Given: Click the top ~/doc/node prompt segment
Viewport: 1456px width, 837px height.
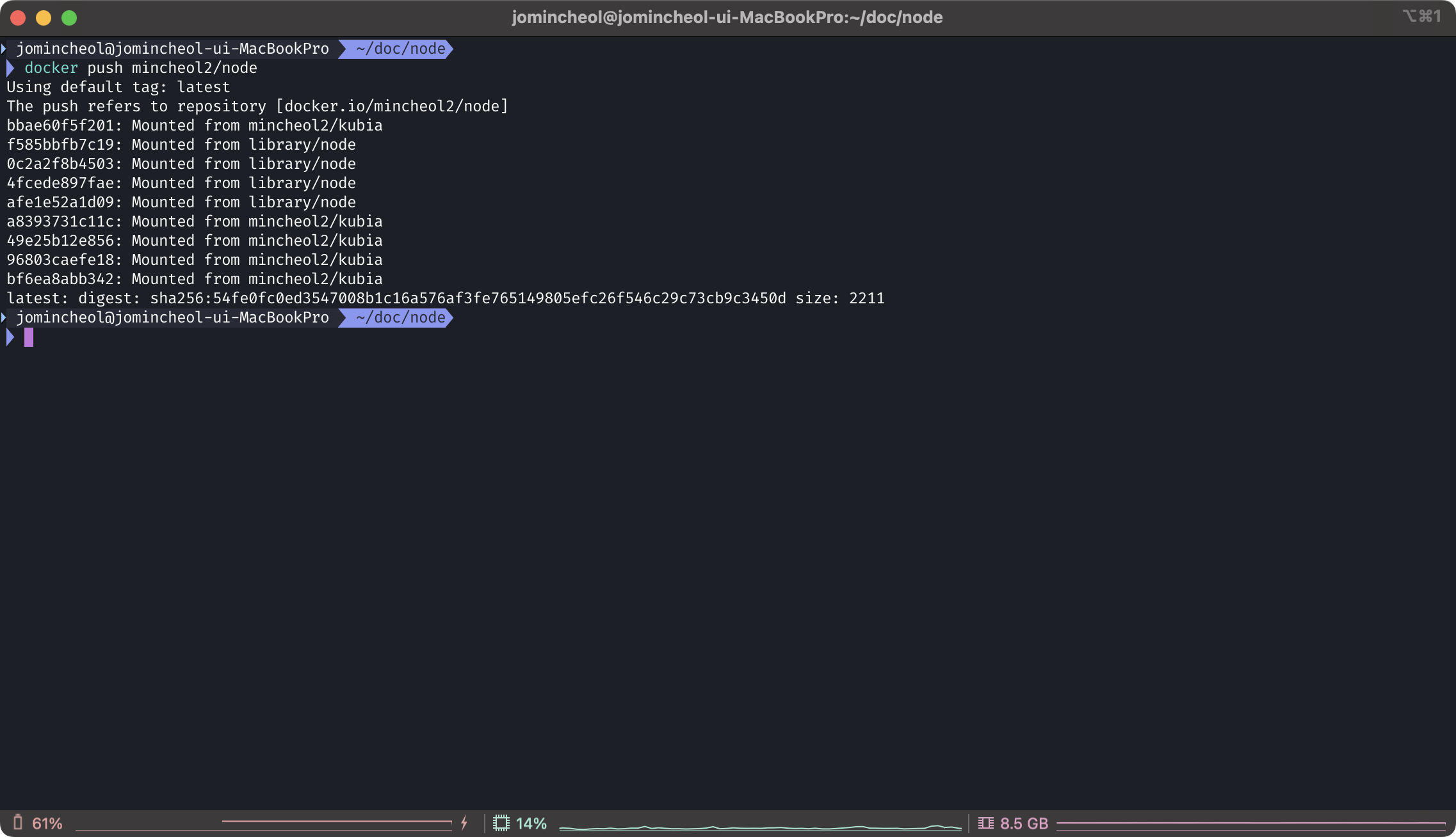Looking at the screenshot, I should [x=400, y=49].
